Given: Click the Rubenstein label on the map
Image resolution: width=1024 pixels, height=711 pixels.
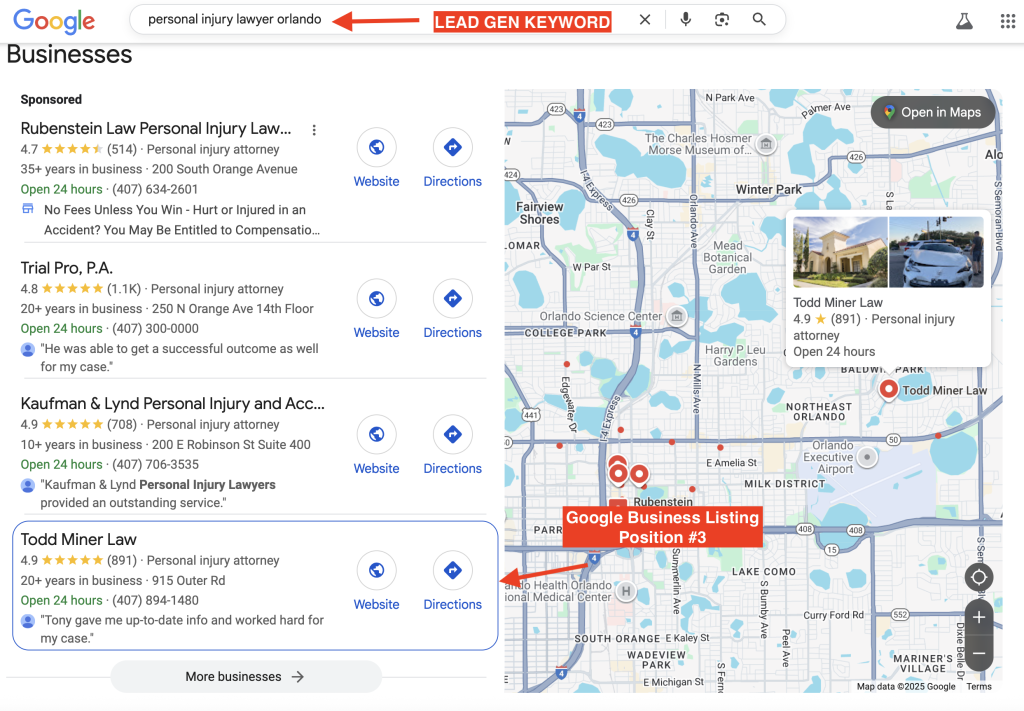Looking at the screenshot, I should click(x=663, y=501).
